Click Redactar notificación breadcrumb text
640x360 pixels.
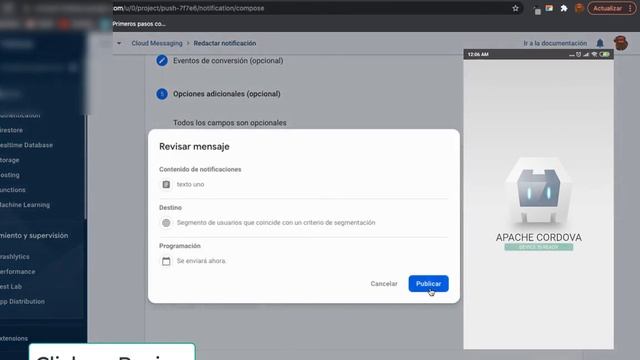pos(225,43)
